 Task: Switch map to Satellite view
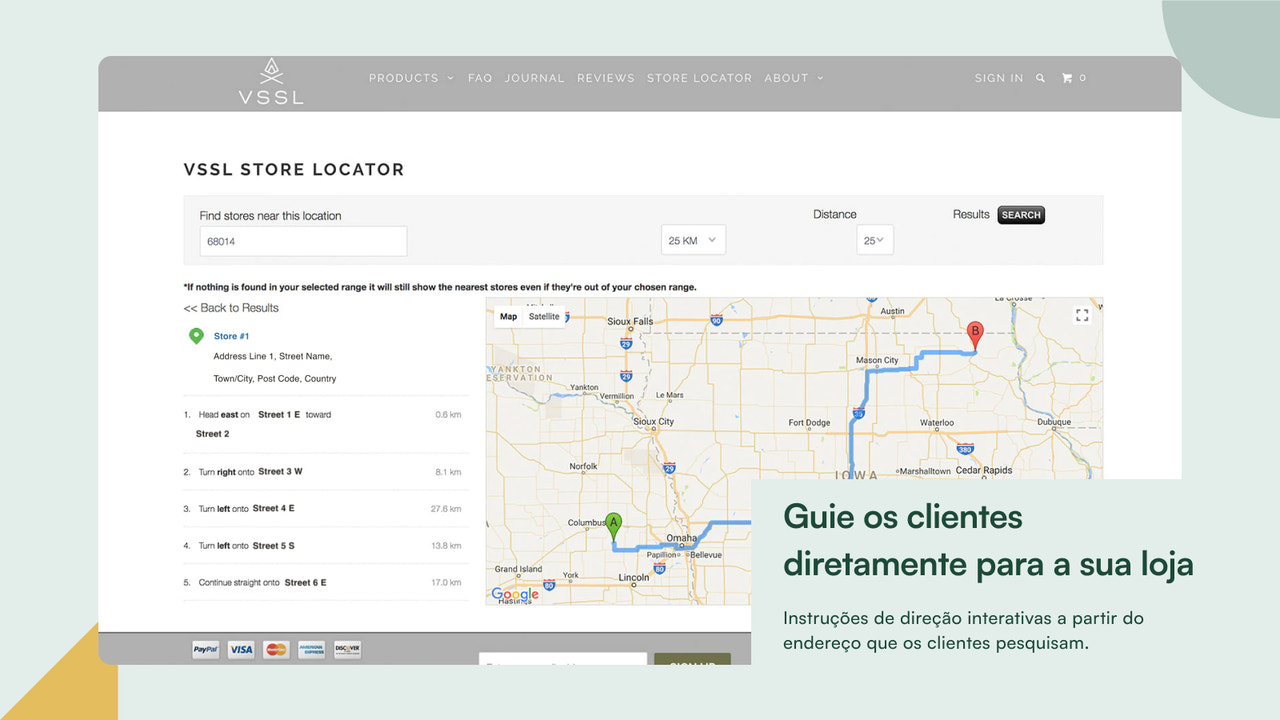point(544,316)
